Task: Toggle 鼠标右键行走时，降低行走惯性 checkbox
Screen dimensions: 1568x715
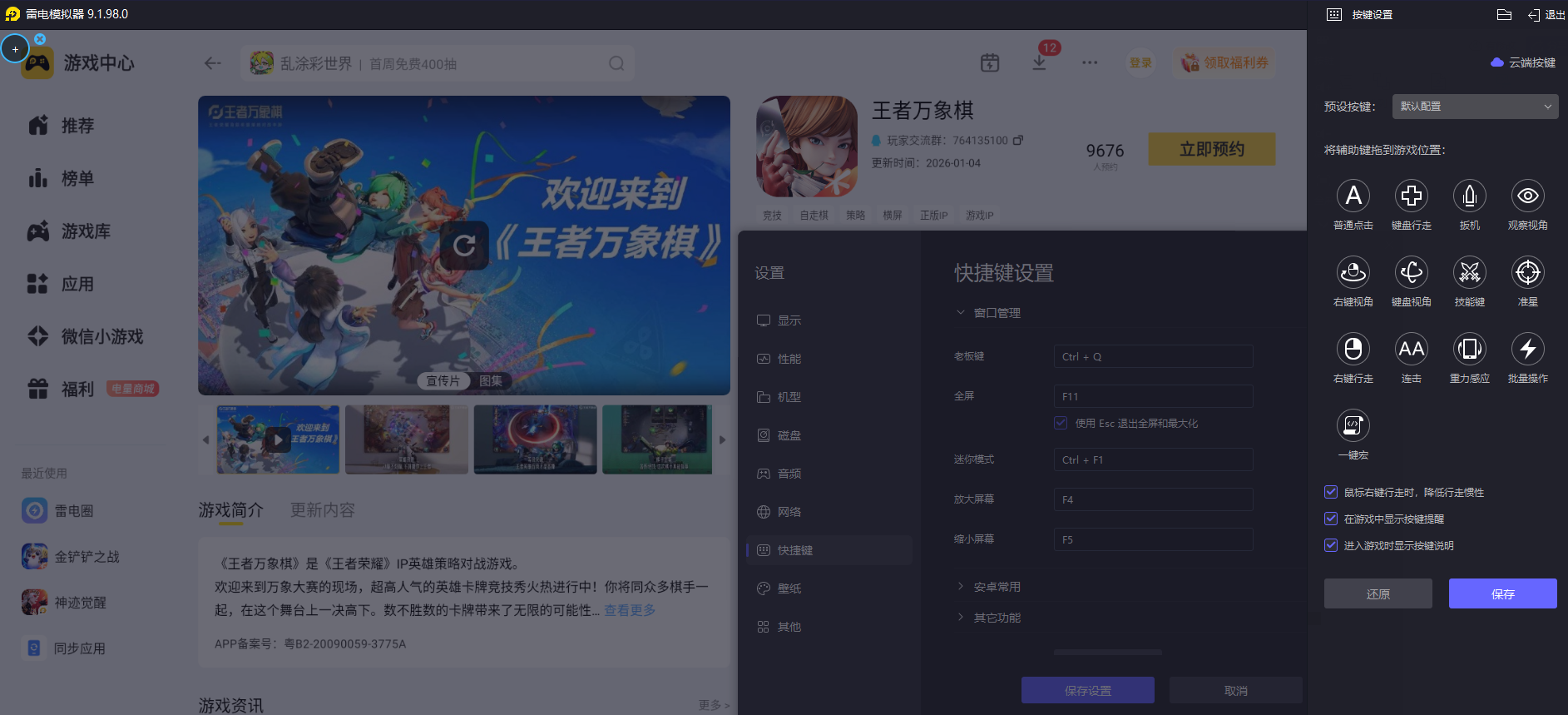Action: (x=1331, y=492)
